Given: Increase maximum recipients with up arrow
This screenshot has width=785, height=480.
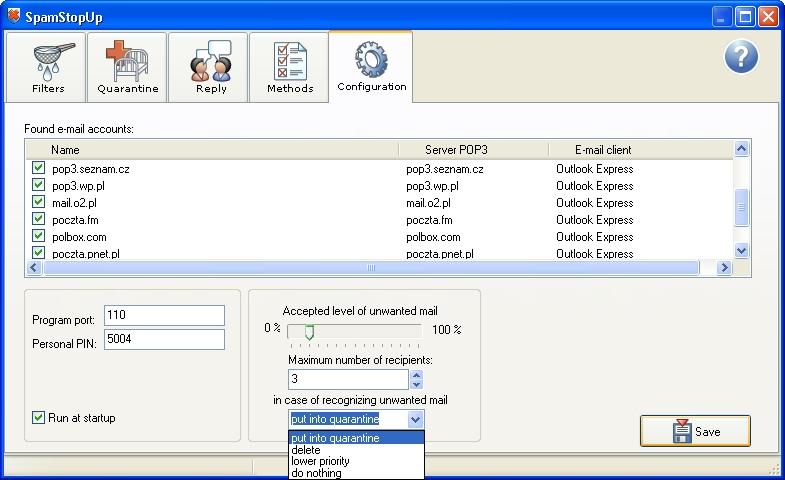Looking at the screenshot, I should [416, 374].
